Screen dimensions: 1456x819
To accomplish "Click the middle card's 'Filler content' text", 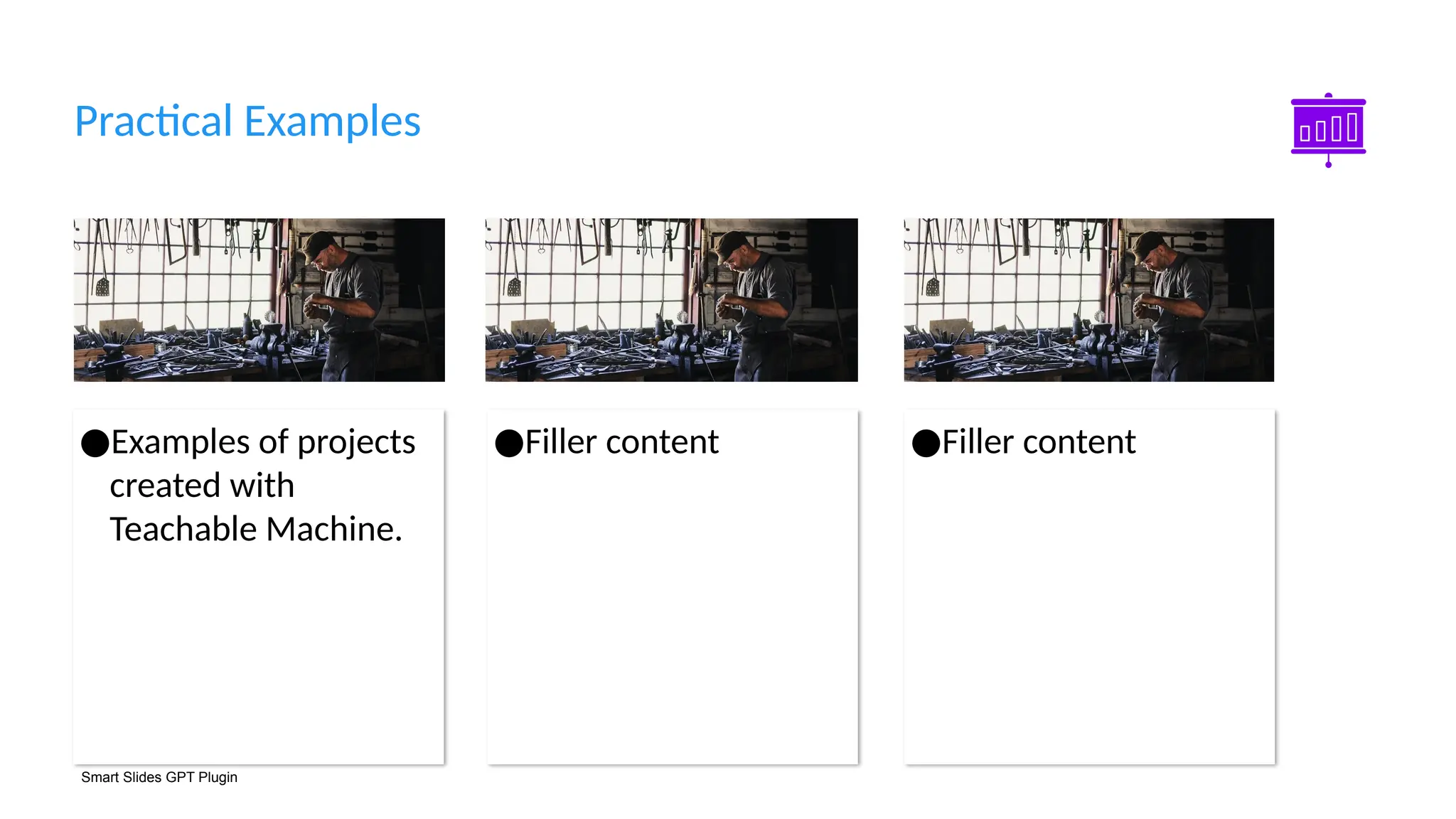I will 621,442.
